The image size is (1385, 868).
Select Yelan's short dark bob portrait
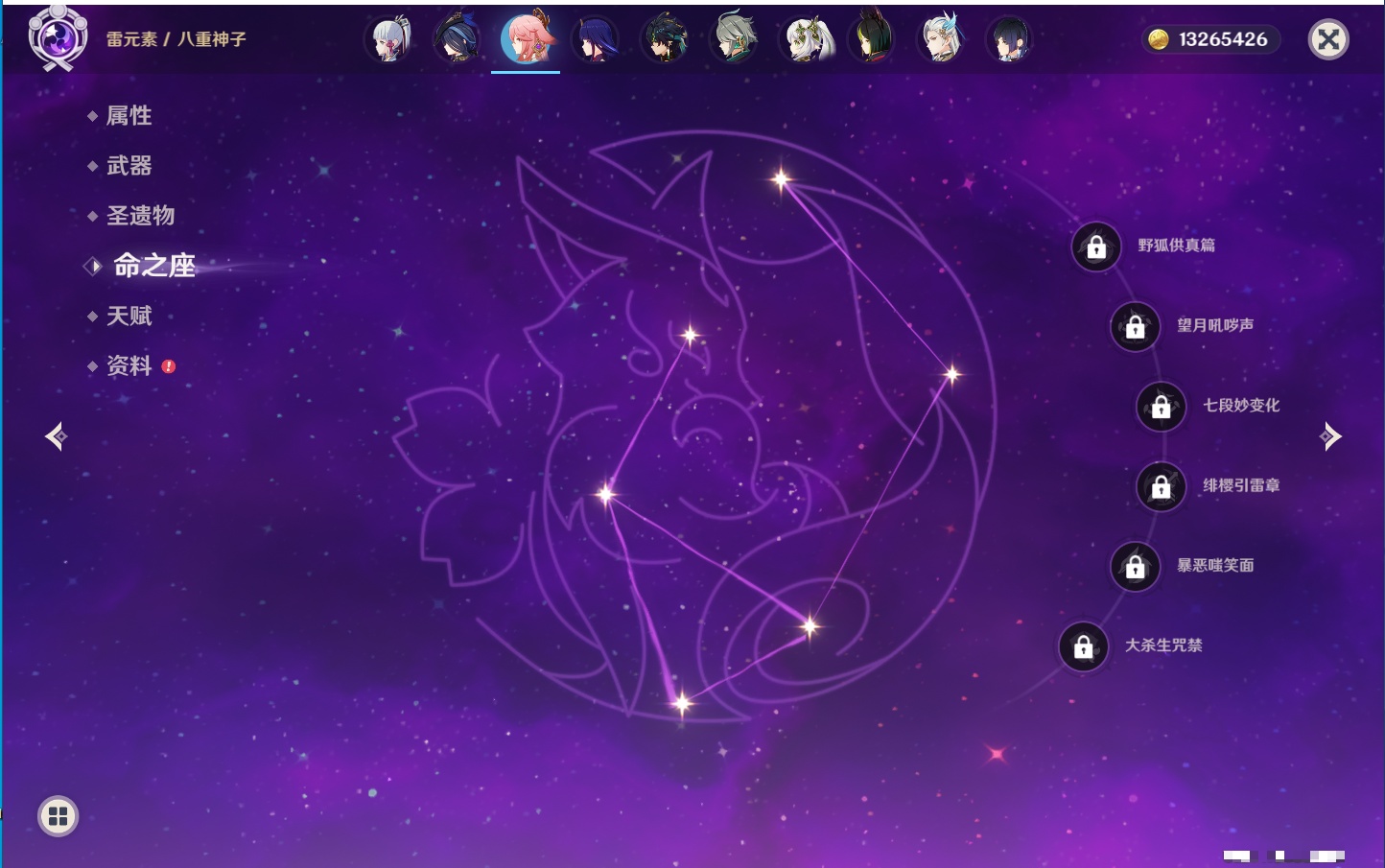[x=1009, y=39]
